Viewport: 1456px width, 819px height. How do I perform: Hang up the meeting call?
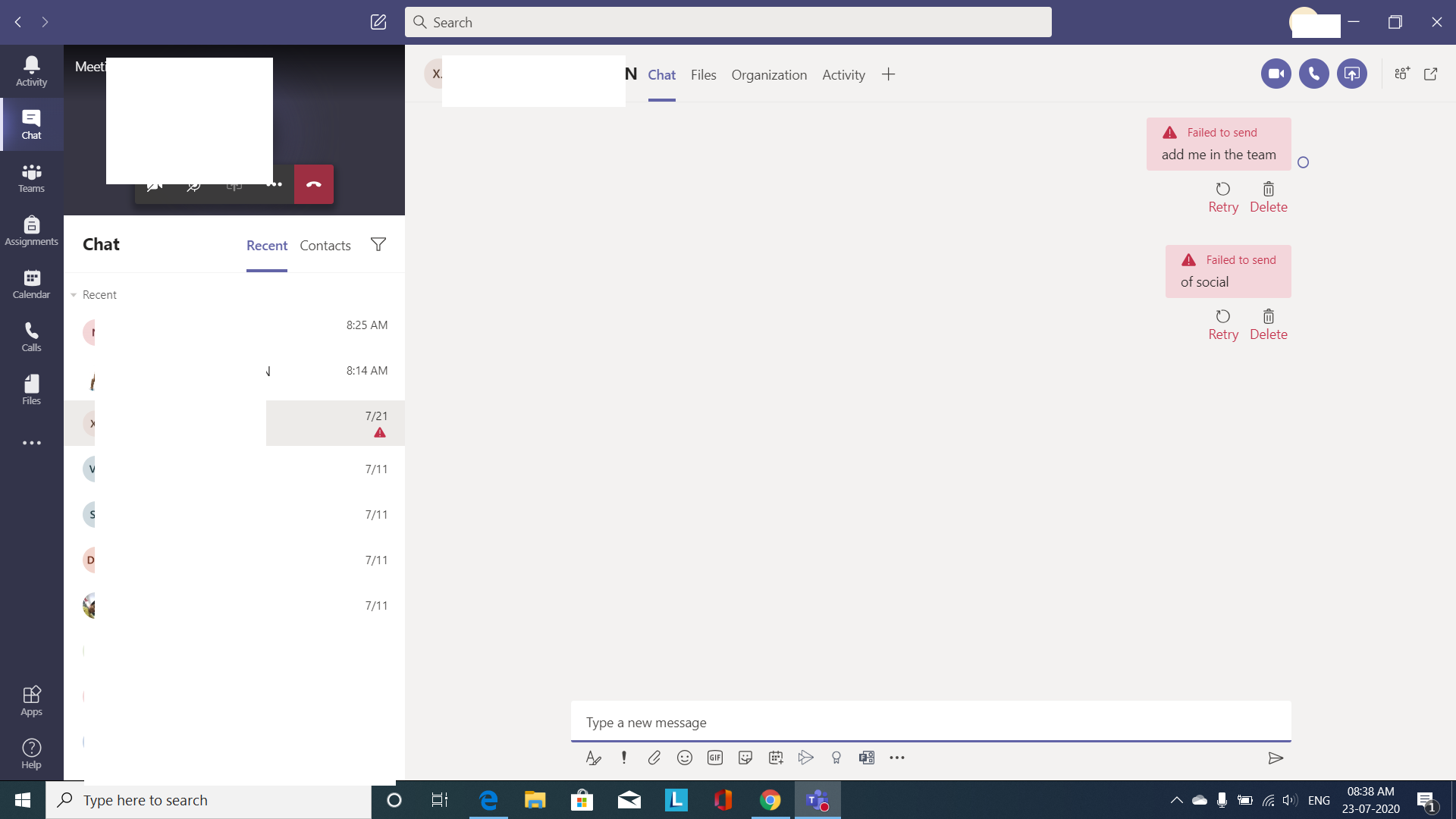[x=313, y=184]
